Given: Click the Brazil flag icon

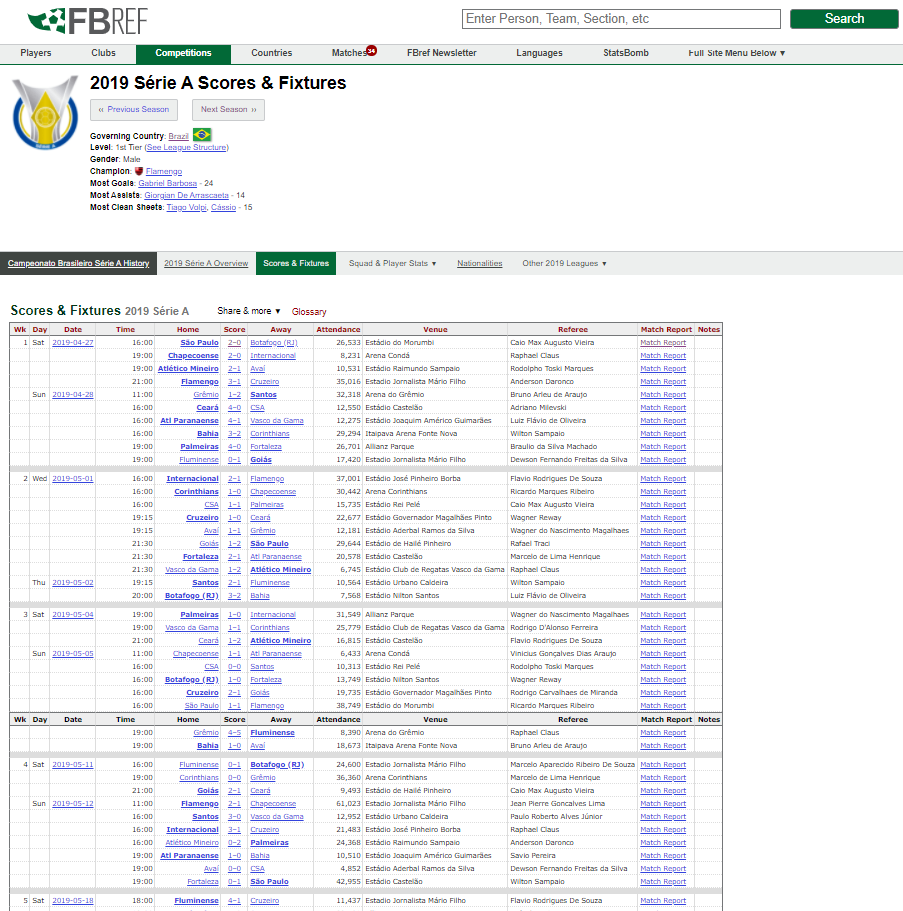Looking at the screenshot, I should point(202,135).
